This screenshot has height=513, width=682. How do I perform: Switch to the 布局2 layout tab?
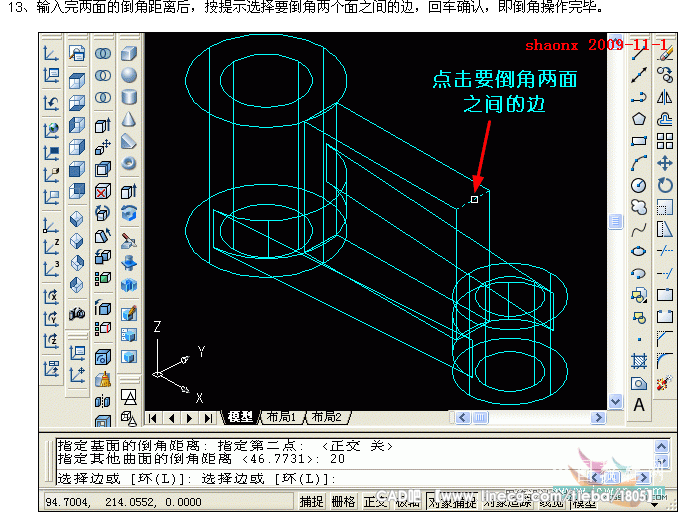point(327,417)
